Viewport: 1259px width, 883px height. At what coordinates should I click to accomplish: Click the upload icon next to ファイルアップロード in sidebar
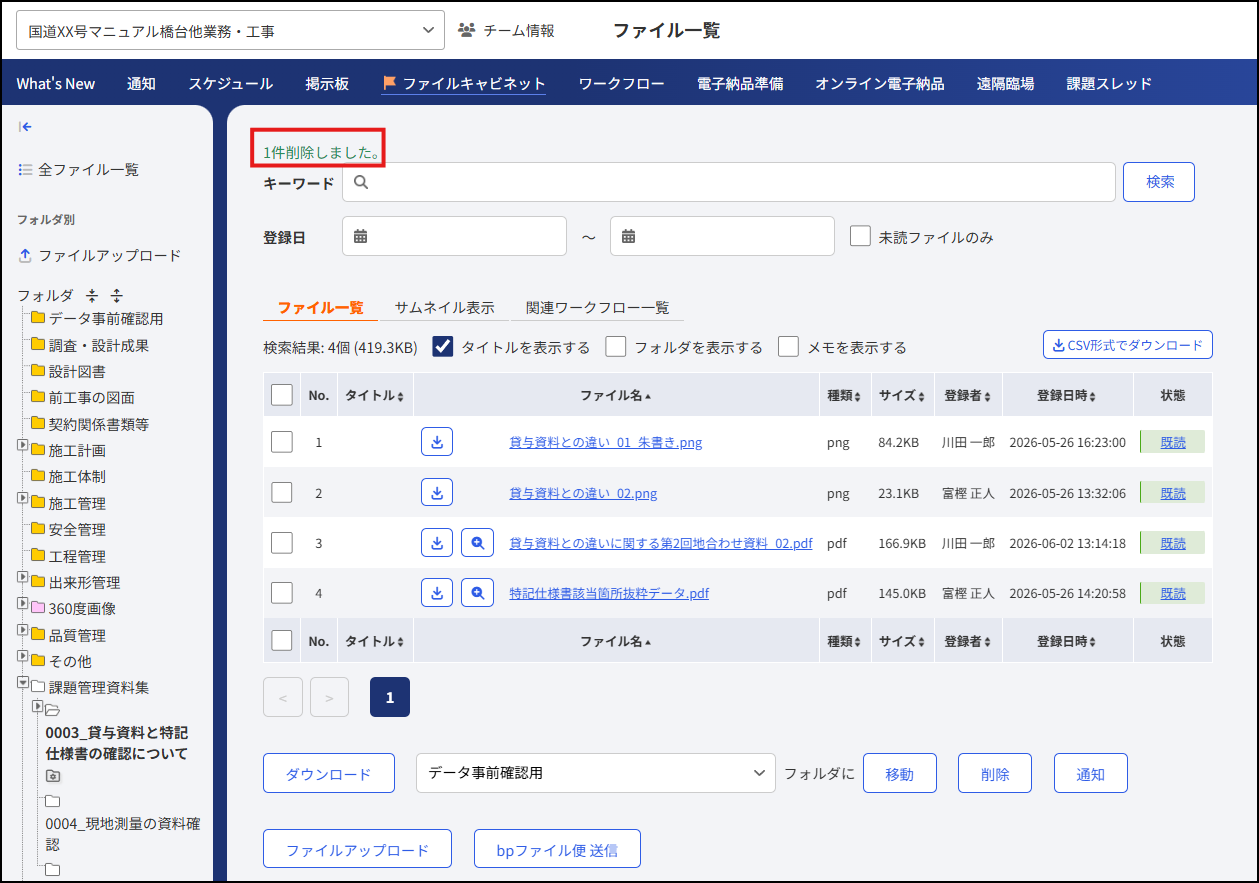(25, 256)
